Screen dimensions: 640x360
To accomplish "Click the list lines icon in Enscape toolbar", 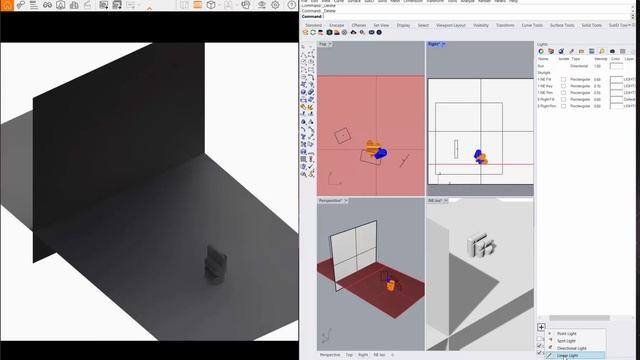I will (x=34, y=5).
